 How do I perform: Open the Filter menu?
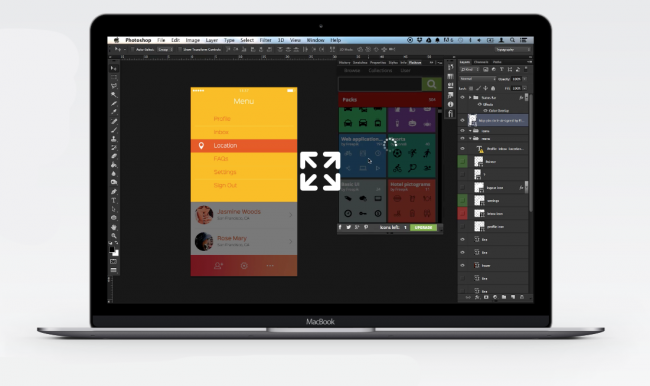click(265, 40)
